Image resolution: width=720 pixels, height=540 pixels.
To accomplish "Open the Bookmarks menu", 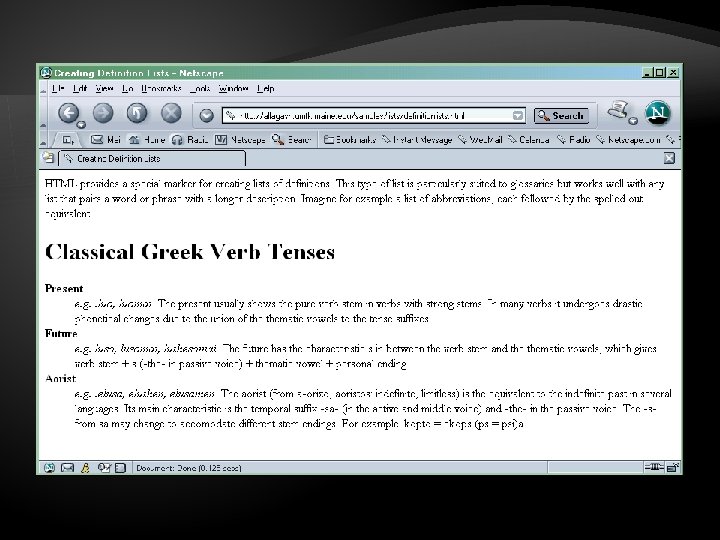I will [161, 88].
